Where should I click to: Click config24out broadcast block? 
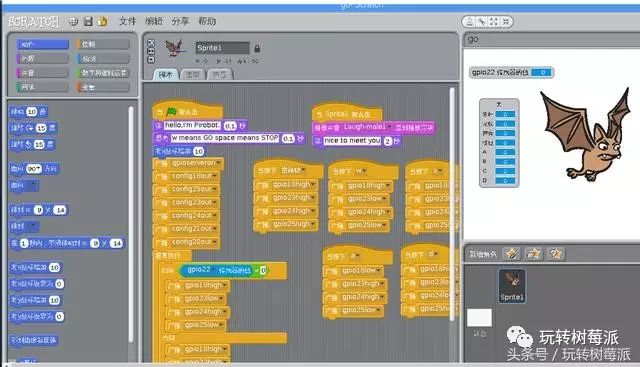(x=186, y=216)
